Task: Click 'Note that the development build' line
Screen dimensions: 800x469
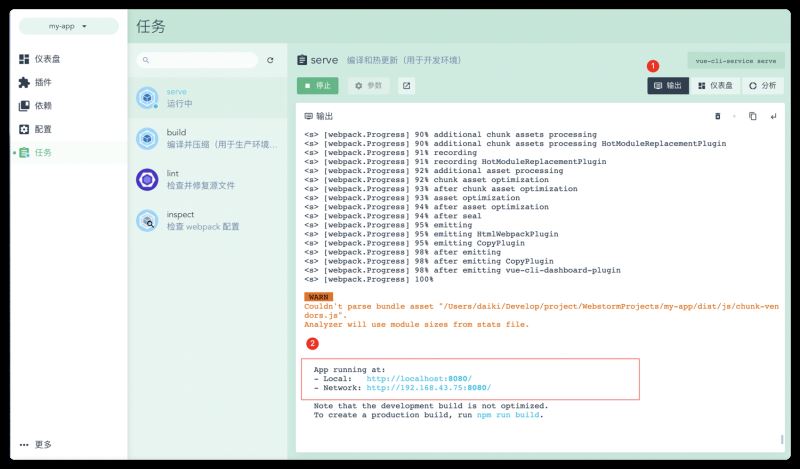Action: click(x=431, y=406)
